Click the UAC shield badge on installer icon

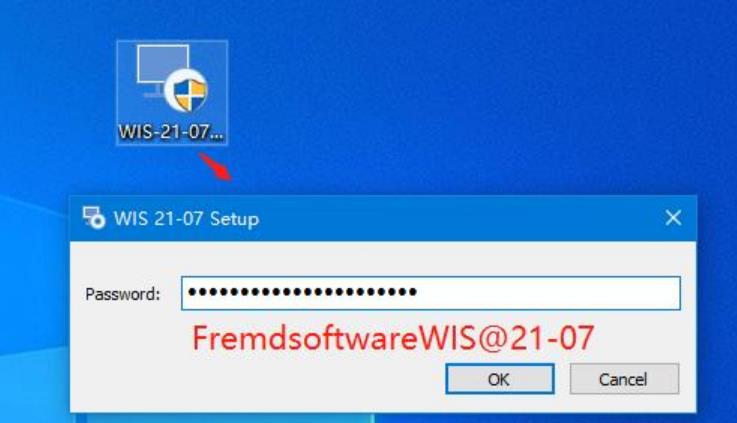188,90
